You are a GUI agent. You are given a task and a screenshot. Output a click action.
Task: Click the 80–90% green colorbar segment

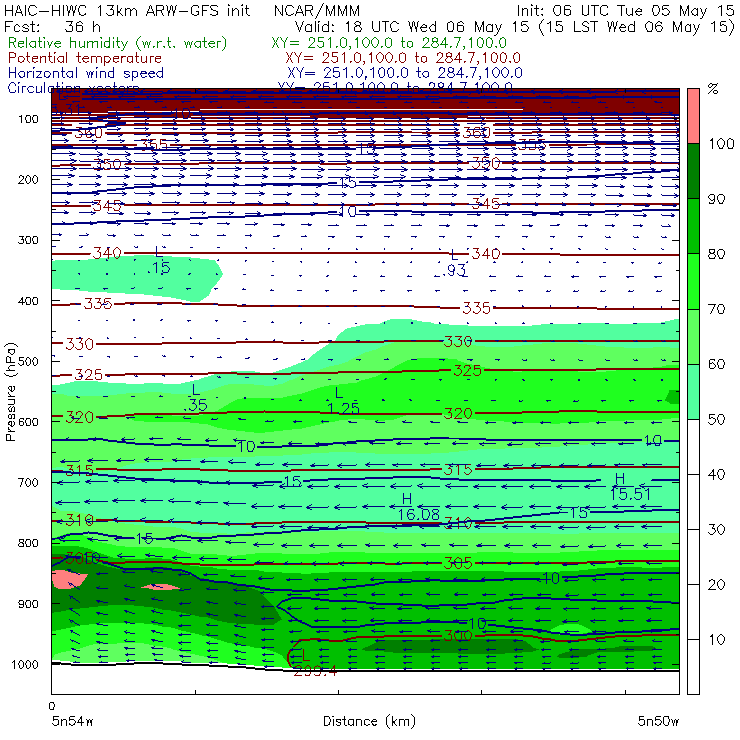point(693,226)
